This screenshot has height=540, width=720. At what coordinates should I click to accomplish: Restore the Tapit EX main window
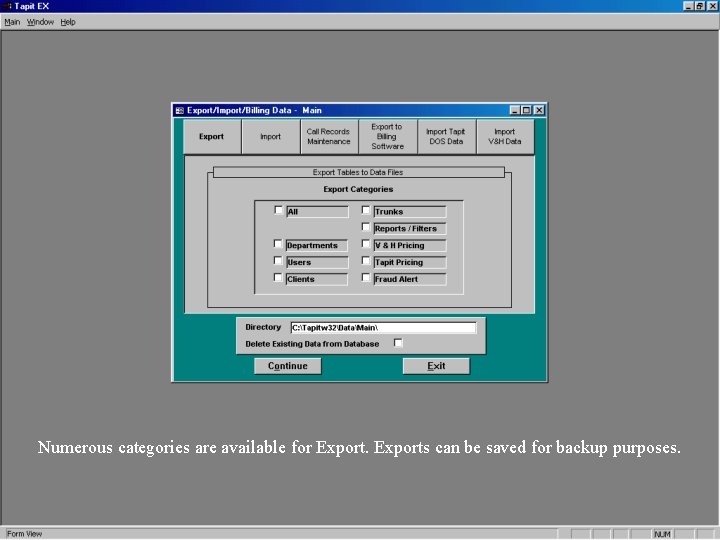point(700,6)
